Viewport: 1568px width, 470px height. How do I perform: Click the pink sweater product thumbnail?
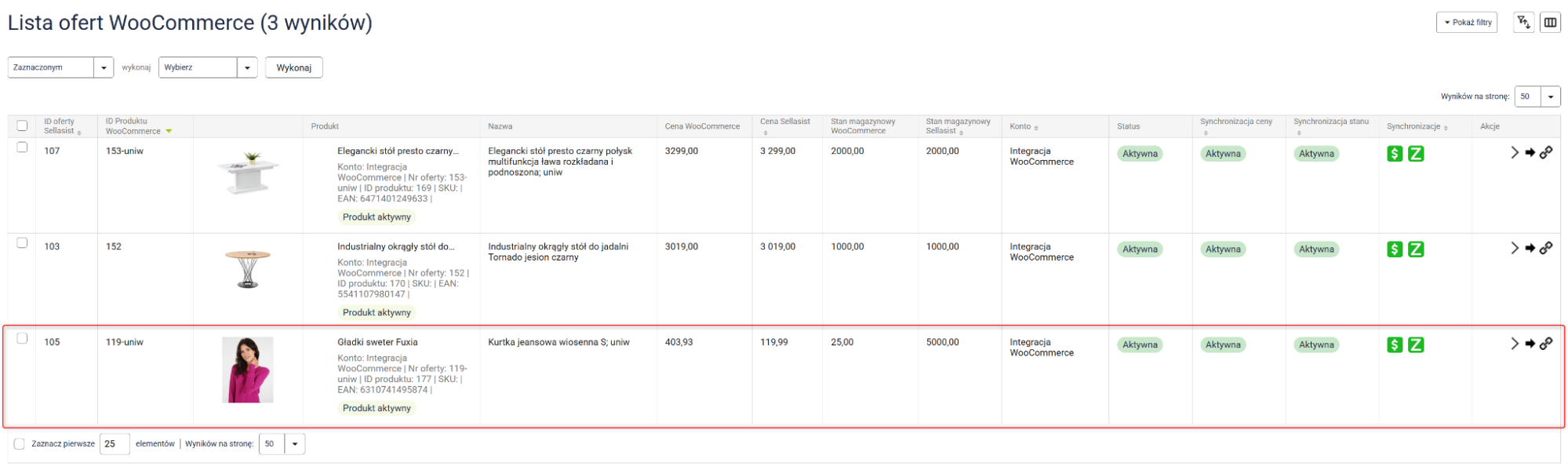248,370
